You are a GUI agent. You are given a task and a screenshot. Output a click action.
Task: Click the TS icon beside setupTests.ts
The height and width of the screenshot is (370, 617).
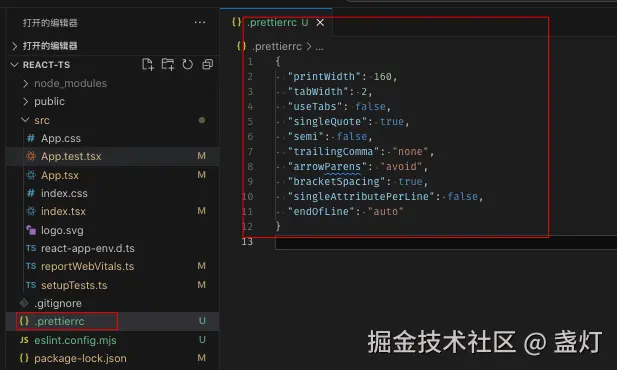[x=31, y=285]
